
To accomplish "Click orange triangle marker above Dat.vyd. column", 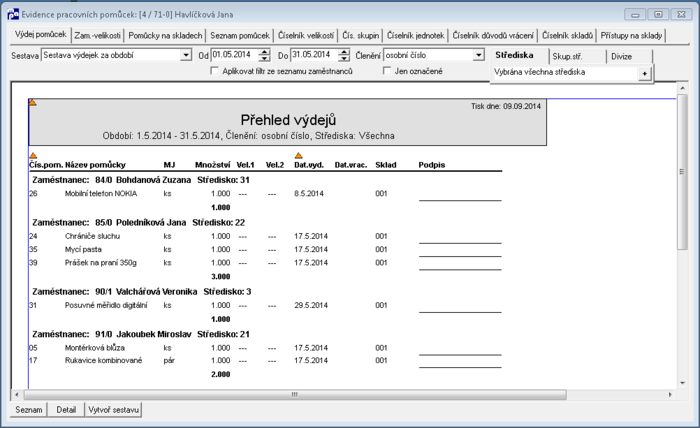I will (x=299, y=156).
